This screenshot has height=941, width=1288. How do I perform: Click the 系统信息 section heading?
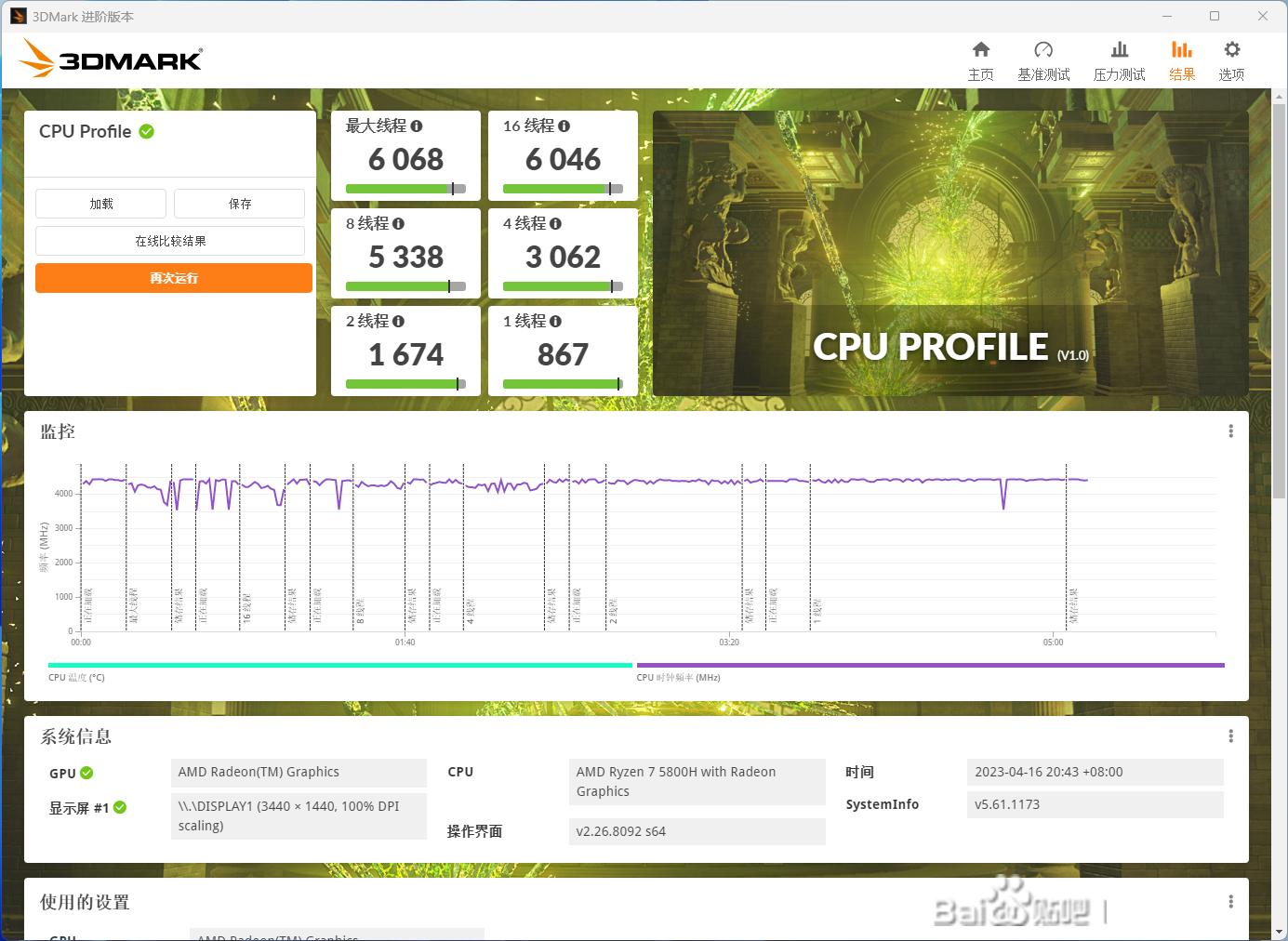click(x=76, y=736)
